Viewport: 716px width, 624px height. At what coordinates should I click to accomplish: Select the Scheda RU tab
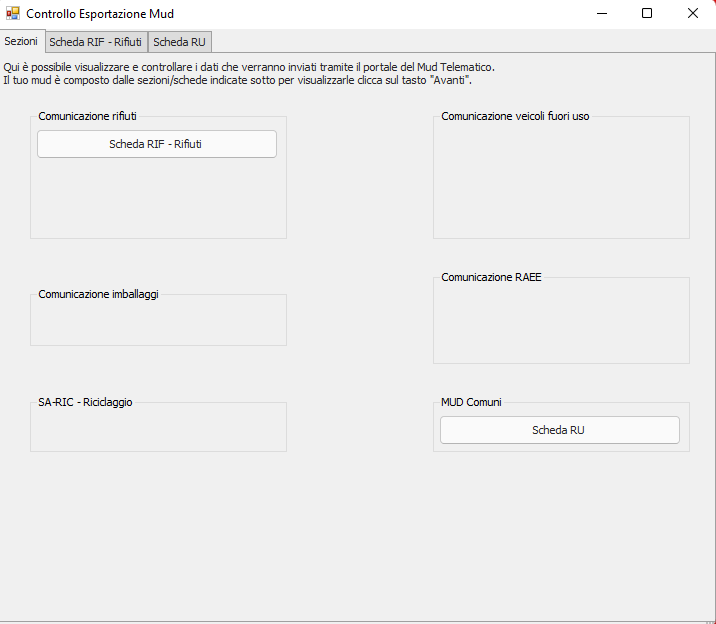(179, 42)
